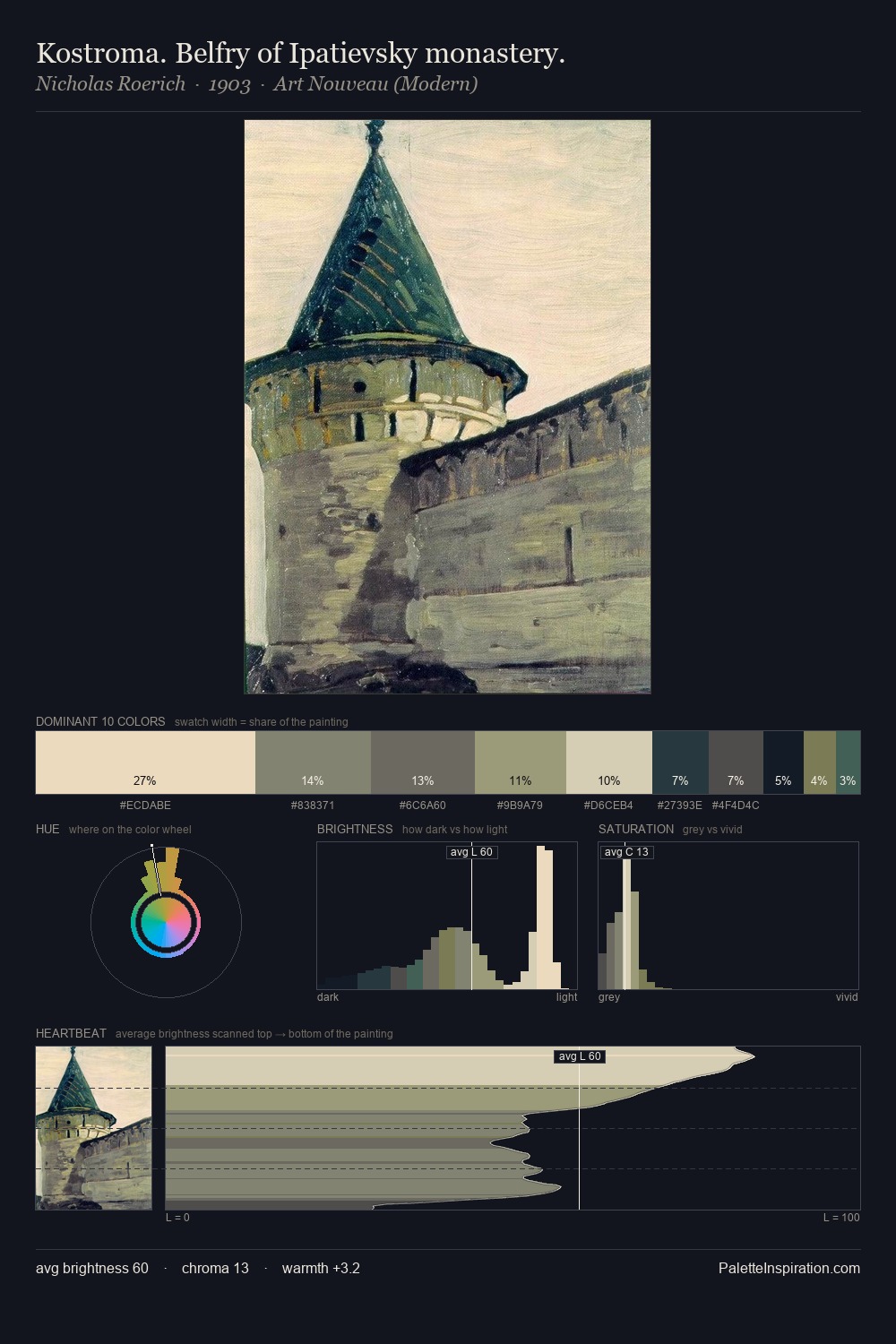Screen dimensions: 896x1344
Task: Click the 'avg brightness 60' footer stat
Action: [x=92, y=1268]
